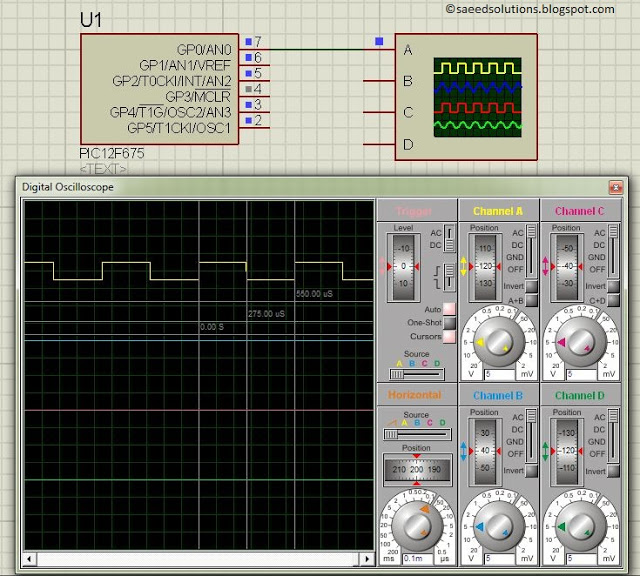Click the oscilloscope terminal C pin
640x576 pixels.
(x=379, y=112)
